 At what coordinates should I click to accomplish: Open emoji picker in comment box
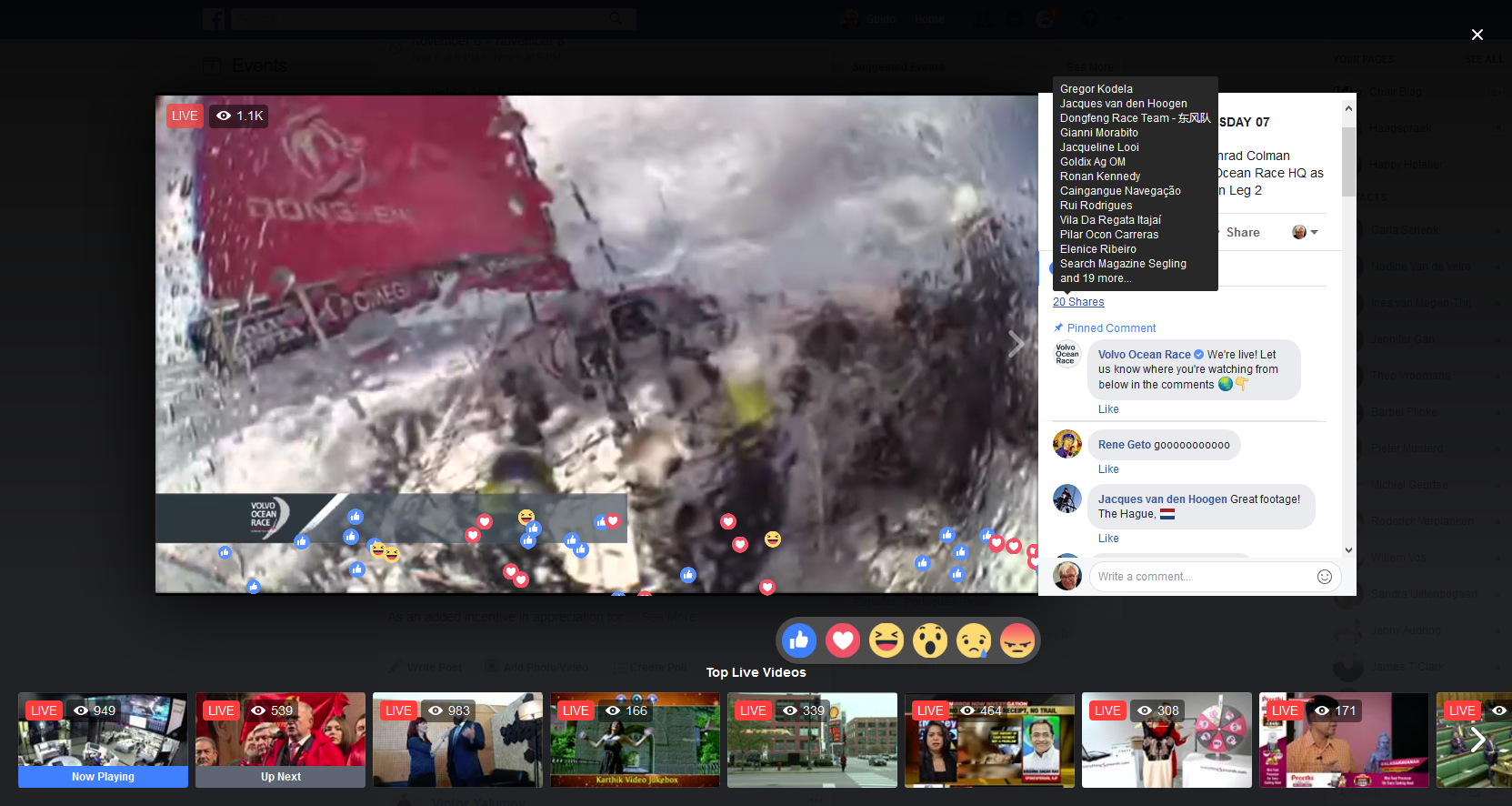[x=1324, y=577]
